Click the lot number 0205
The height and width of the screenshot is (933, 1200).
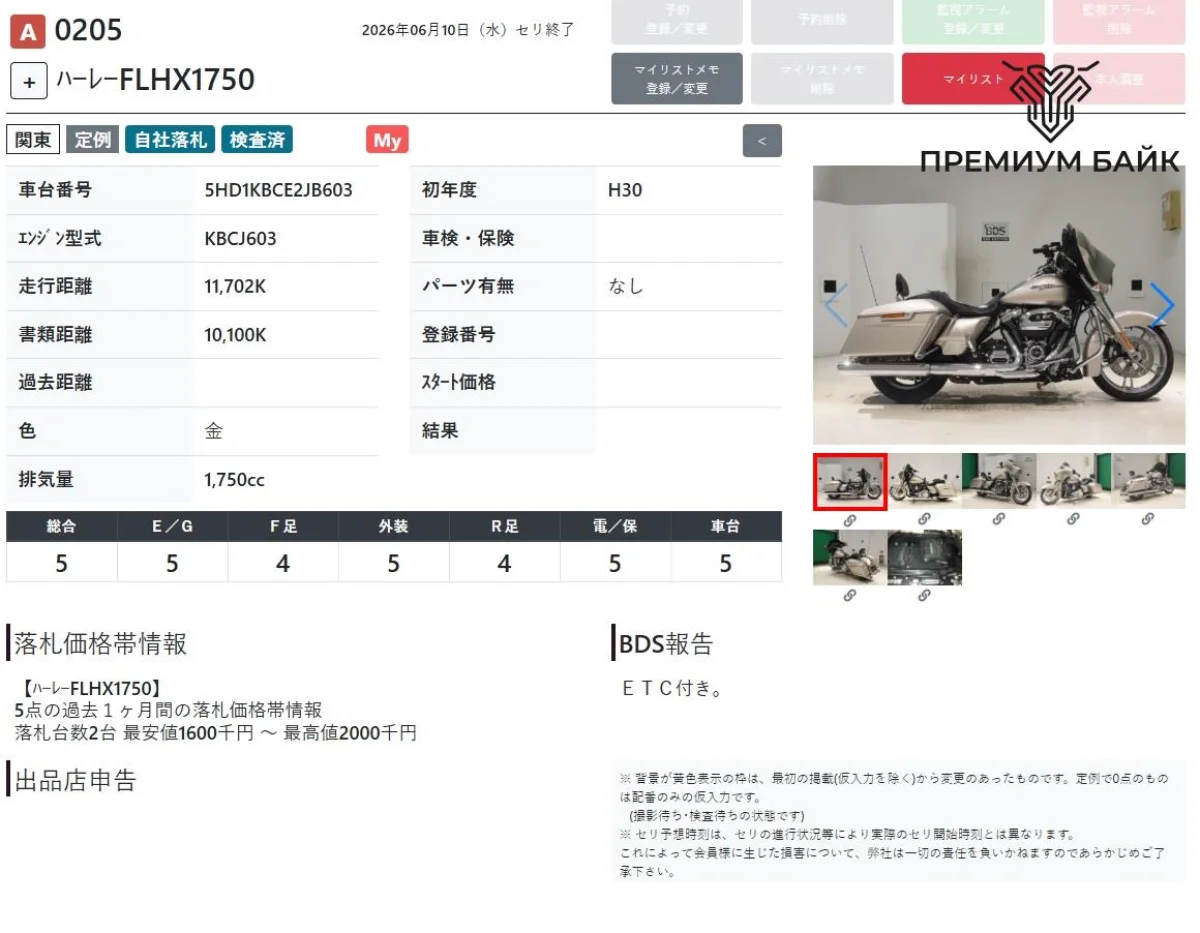(88, 31)
